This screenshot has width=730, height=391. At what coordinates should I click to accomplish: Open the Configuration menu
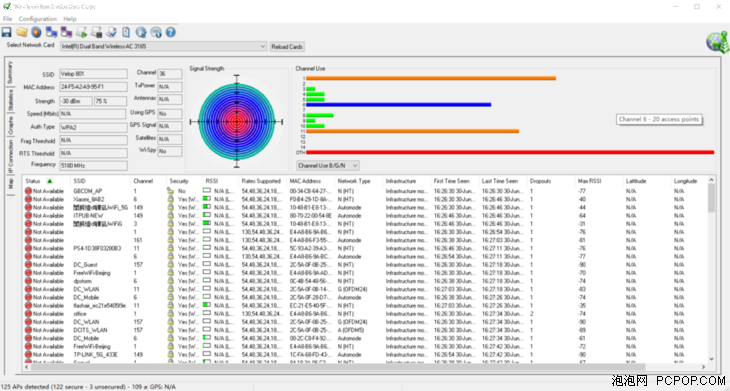coord(38,19)
